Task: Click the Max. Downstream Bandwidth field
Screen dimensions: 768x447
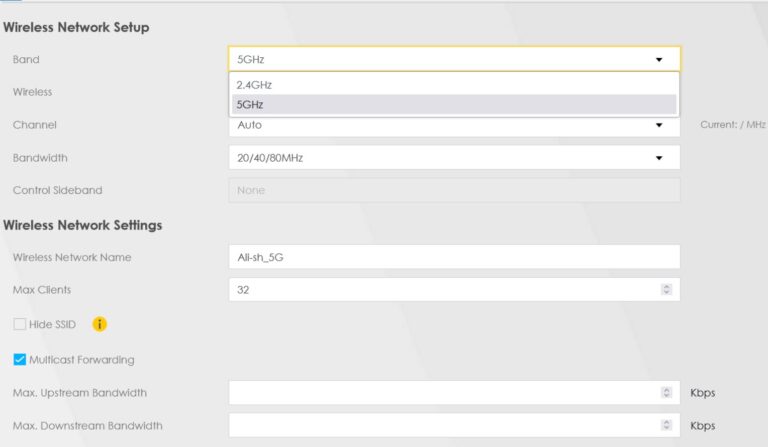Action: [x=454, y=425]
